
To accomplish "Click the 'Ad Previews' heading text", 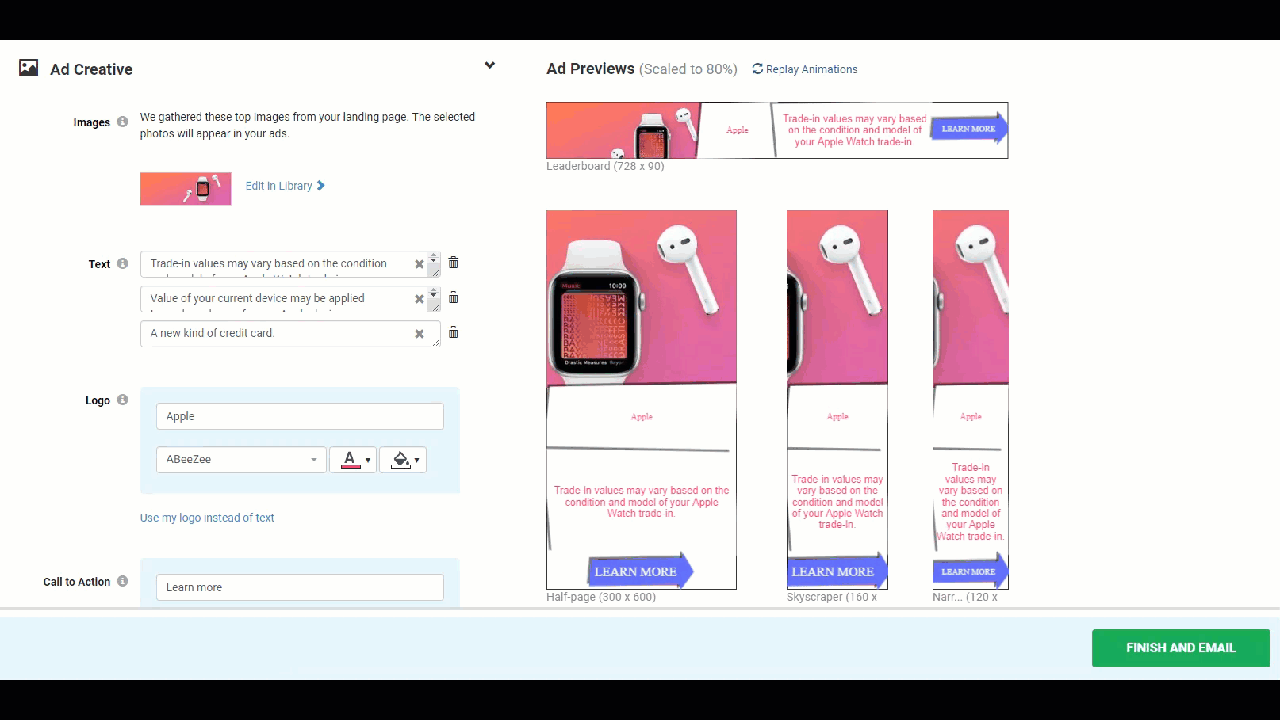I will (590, 69).
